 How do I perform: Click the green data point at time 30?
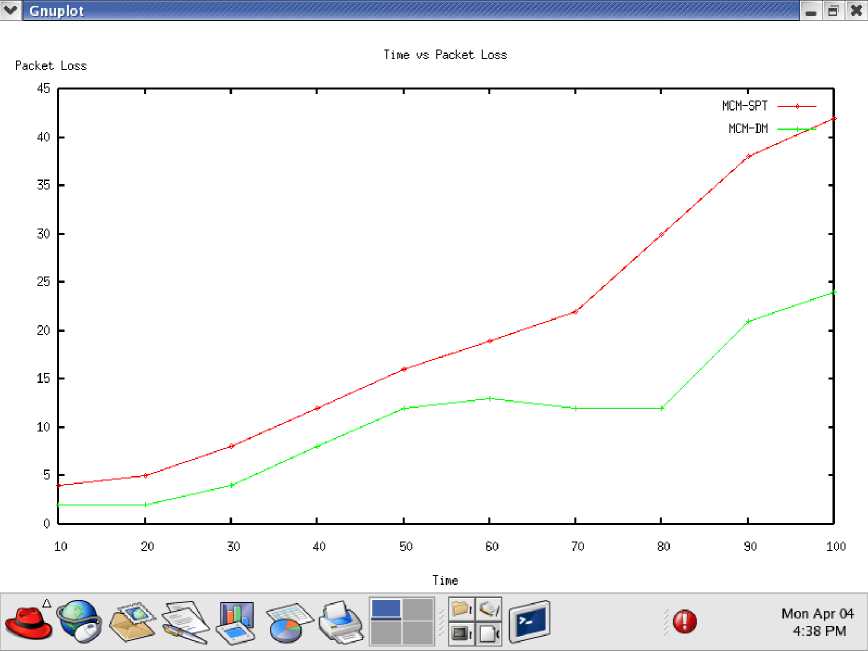[x=231, y=485]
